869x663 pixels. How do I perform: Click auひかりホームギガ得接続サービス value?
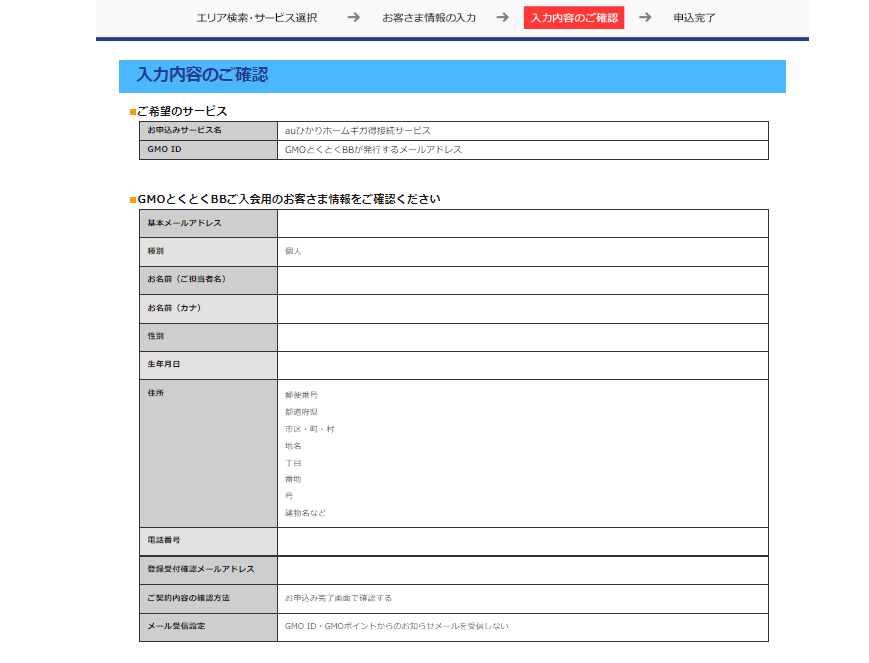(357, 131)
